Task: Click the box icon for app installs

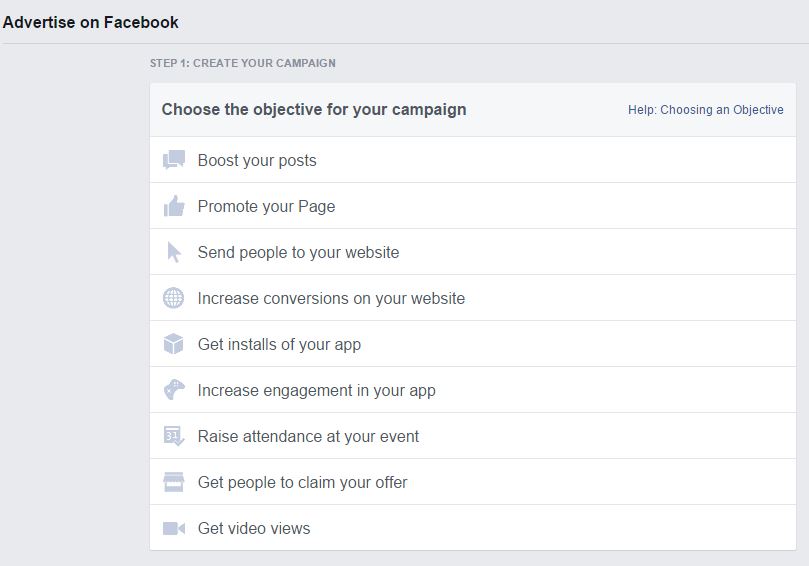Action: coord(174,344)
